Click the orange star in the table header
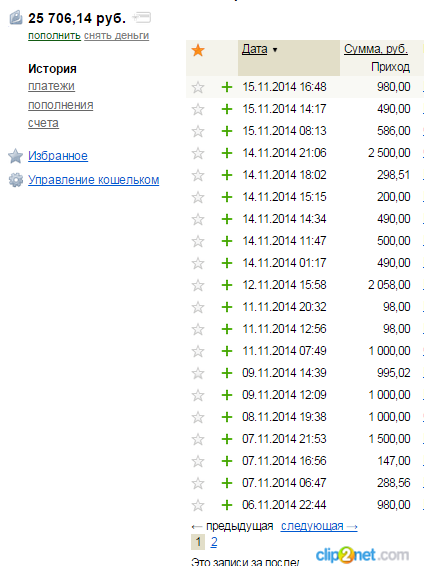Screen dimensions: 424x566 pyautogui.click(x=198, y=50)
